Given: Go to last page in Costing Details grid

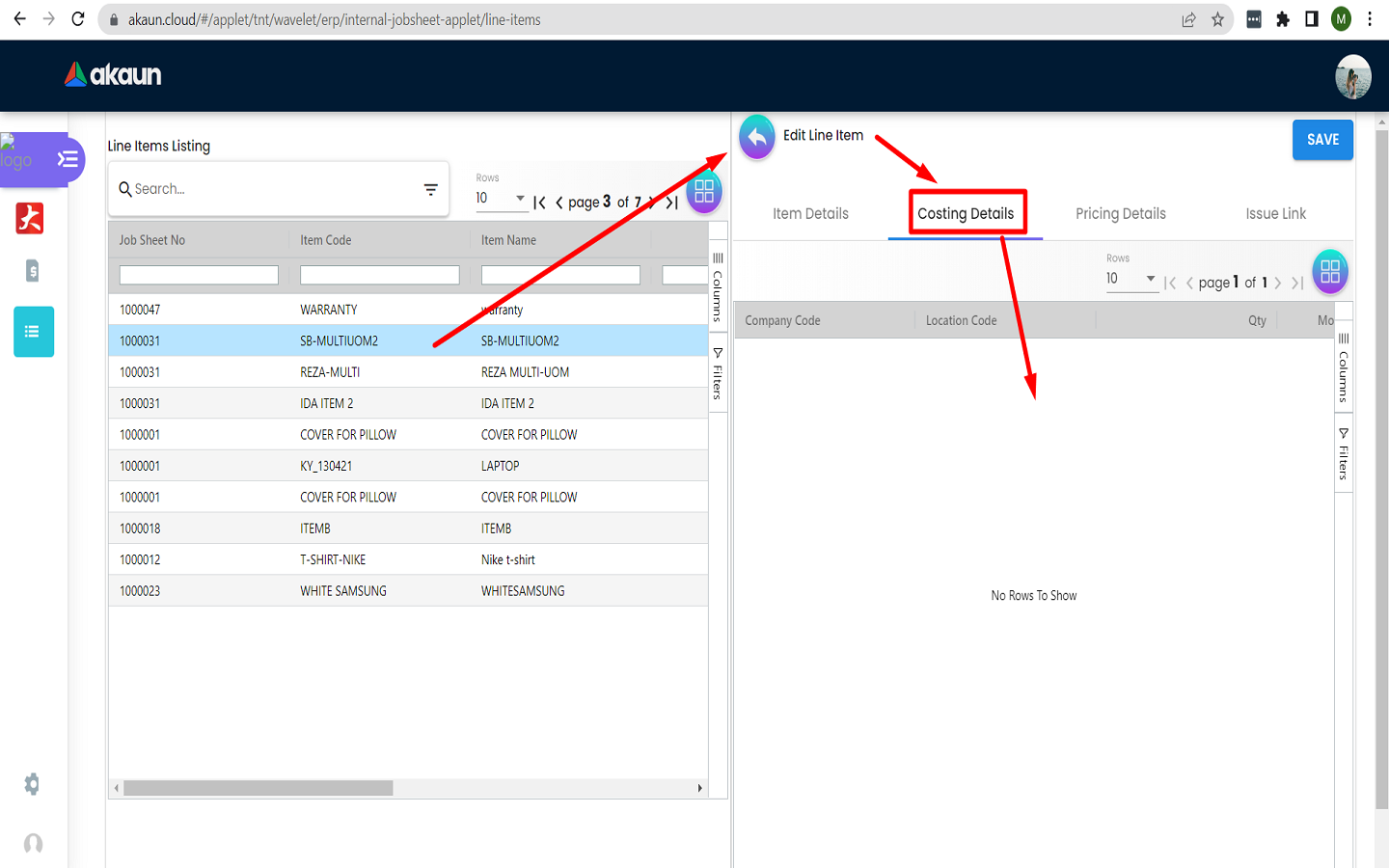Looking at the screenshot, I should coord(1297,283).
